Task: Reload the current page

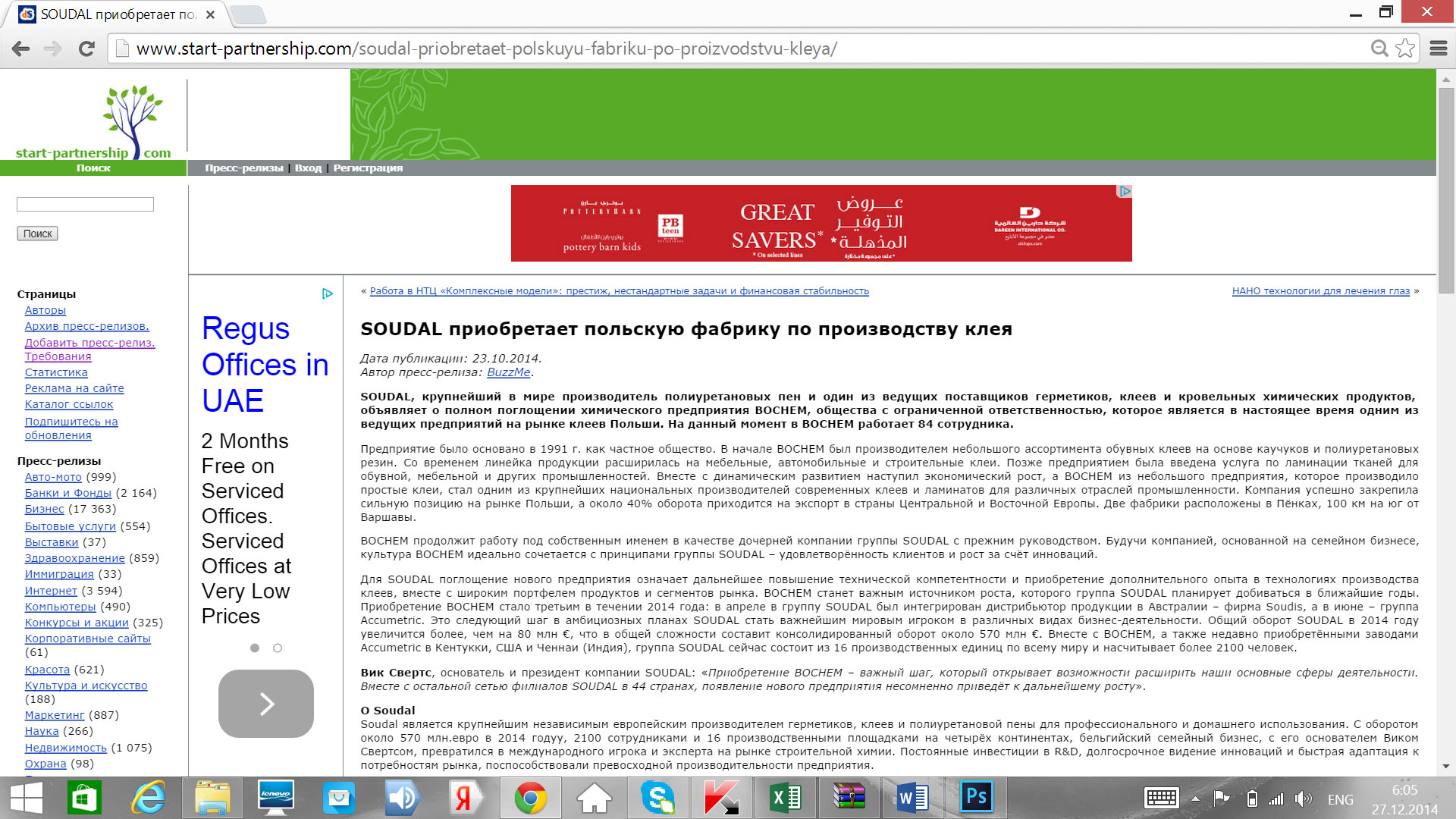Action: [86, 49]
